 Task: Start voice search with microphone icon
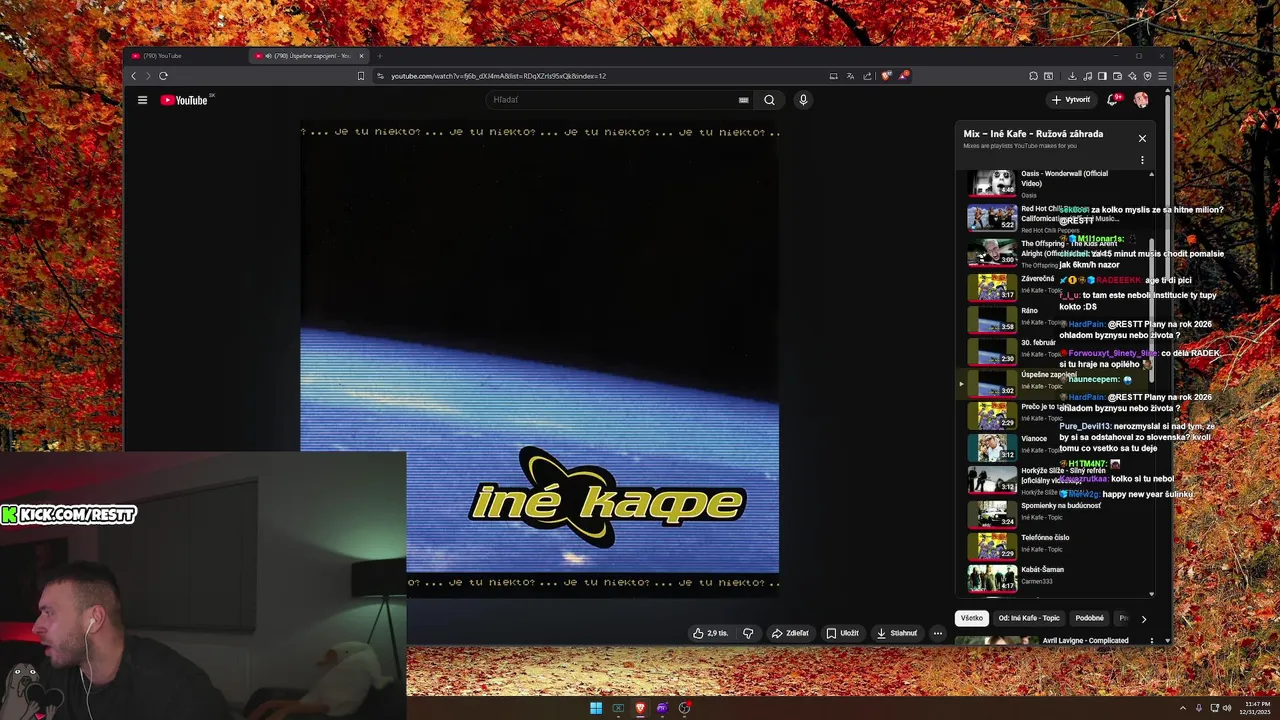(x=802, y=100)
